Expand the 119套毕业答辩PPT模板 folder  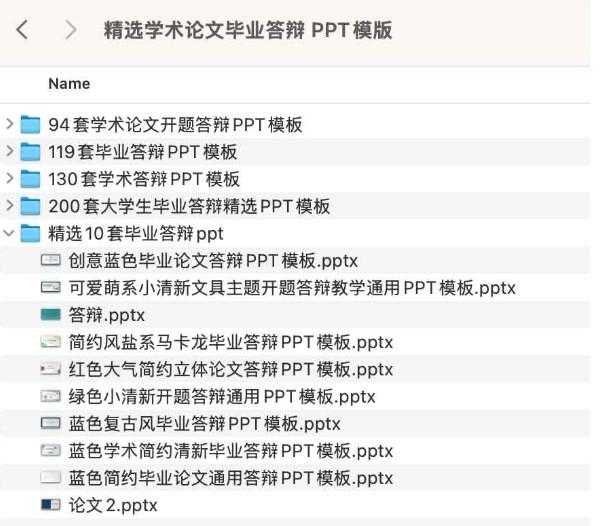click(10, 152)
